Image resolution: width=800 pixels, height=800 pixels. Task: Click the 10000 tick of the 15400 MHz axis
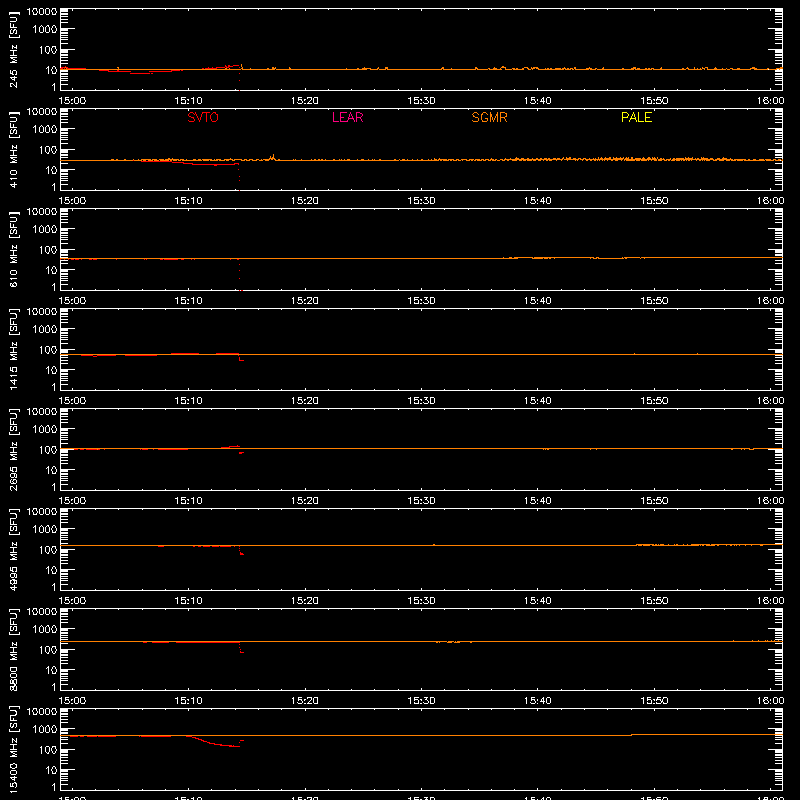pyautogui.click(x=42, y=712)
